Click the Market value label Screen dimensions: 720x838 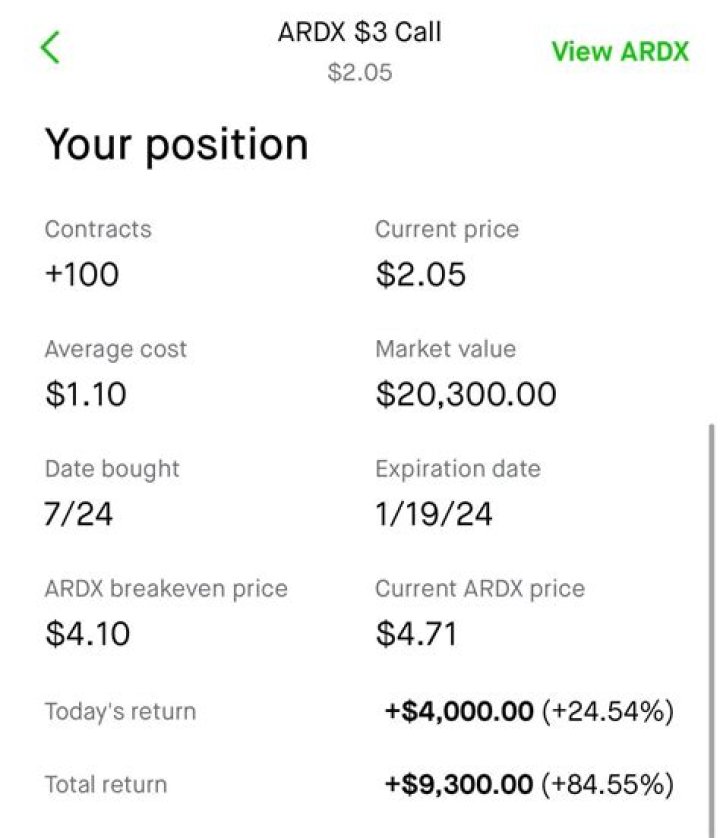(x=445, y=349)
